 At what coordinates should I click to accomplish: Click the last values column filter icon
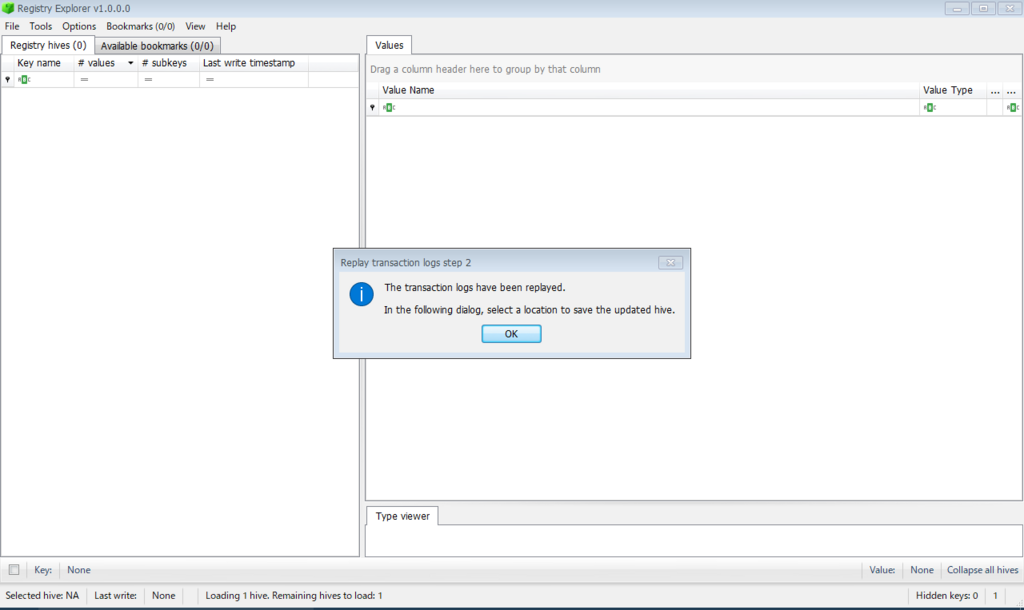1012,107
